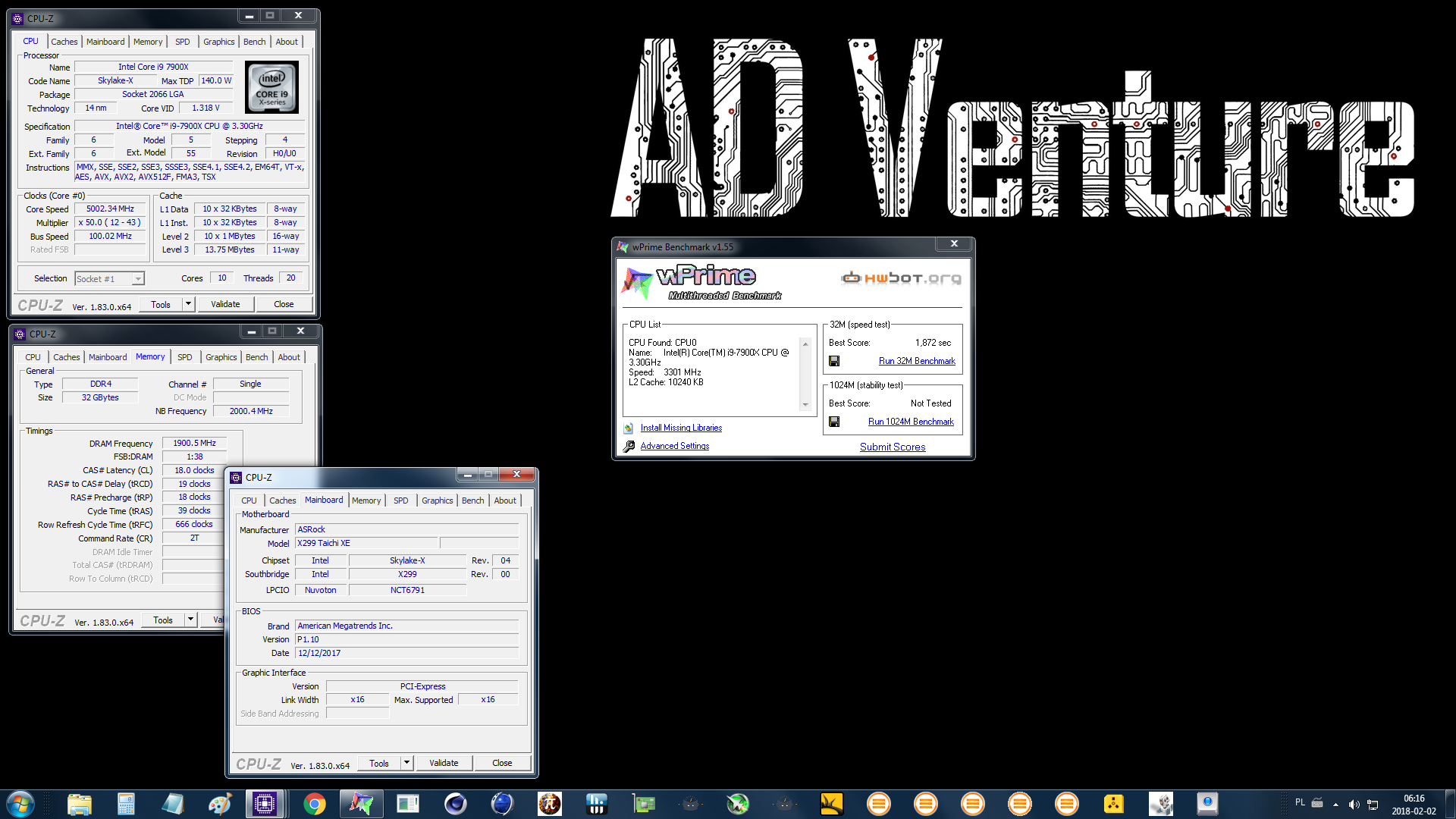Viewport: 1456px width, 819px height.
Task: Open the Socket #1 selection dropdown
Action: pos(138,279)
